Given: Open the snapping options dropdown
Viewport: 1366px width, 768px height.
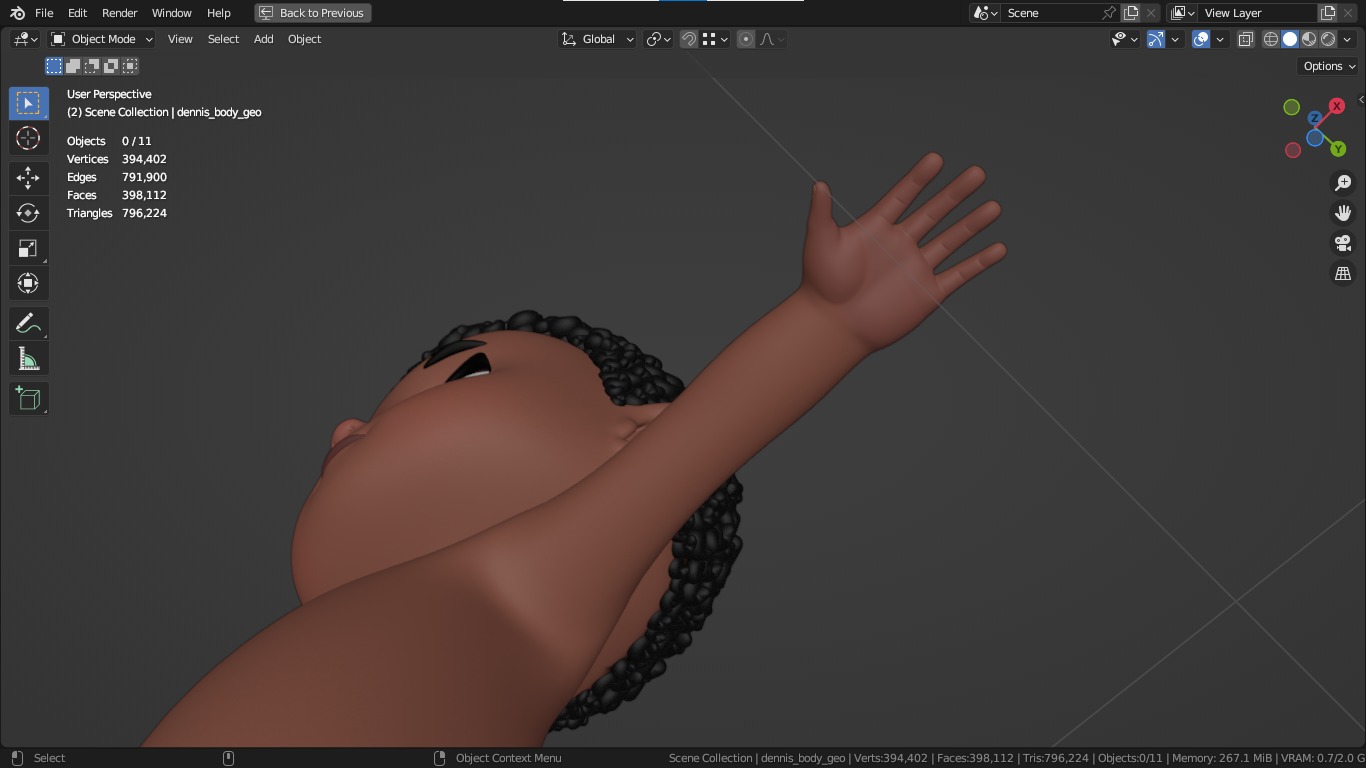Looking at the screenshot, I should [714, 39].
